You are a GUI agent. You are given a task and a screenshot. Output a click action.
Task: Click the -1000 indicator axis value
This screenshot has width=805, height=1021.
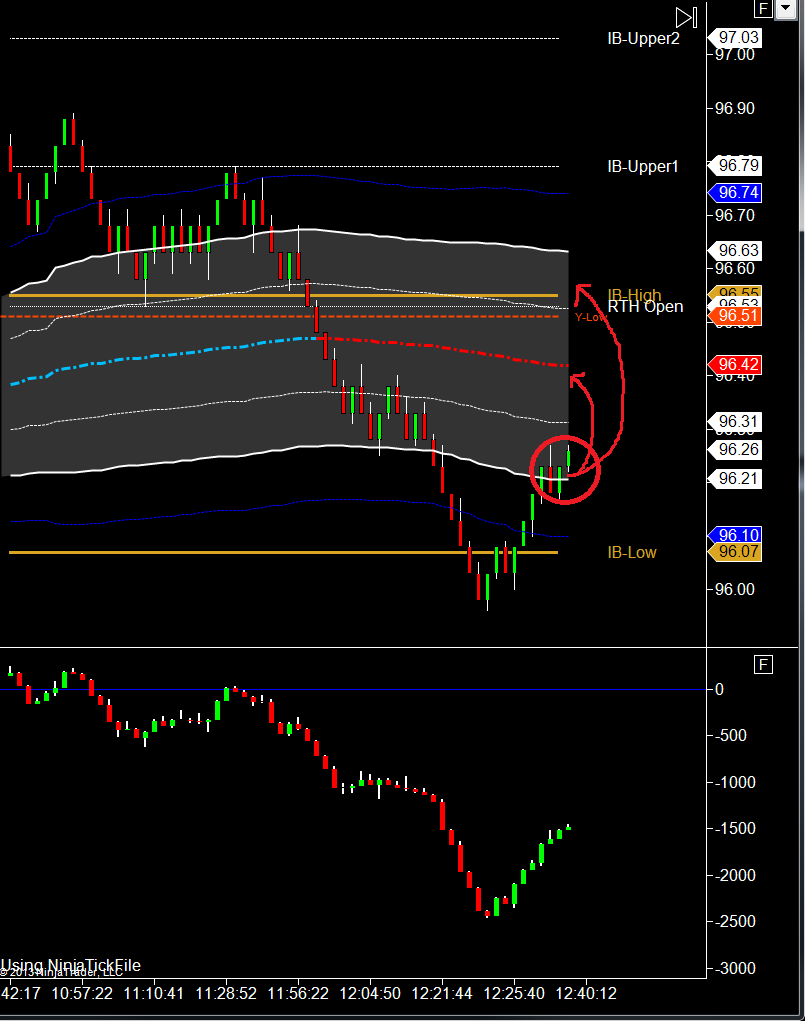pyautogui.click(x=735, y=783)
